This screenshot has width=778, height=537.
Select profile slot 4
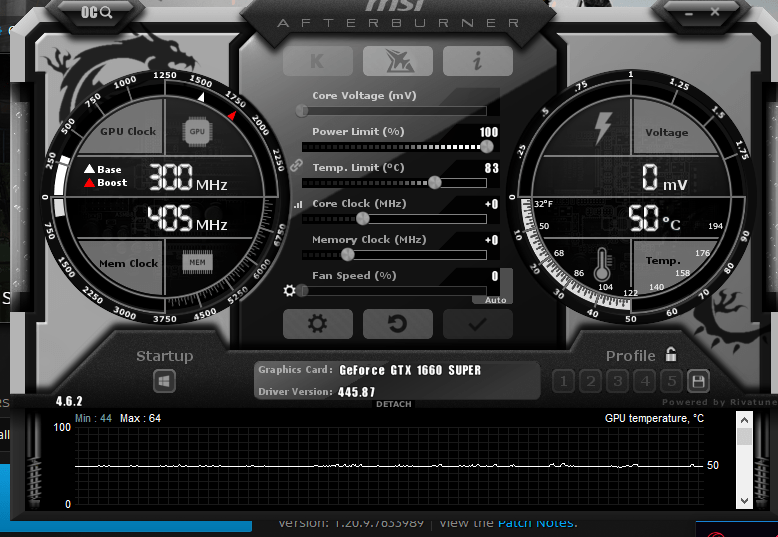pyautogui.click(x=645, y=381)
